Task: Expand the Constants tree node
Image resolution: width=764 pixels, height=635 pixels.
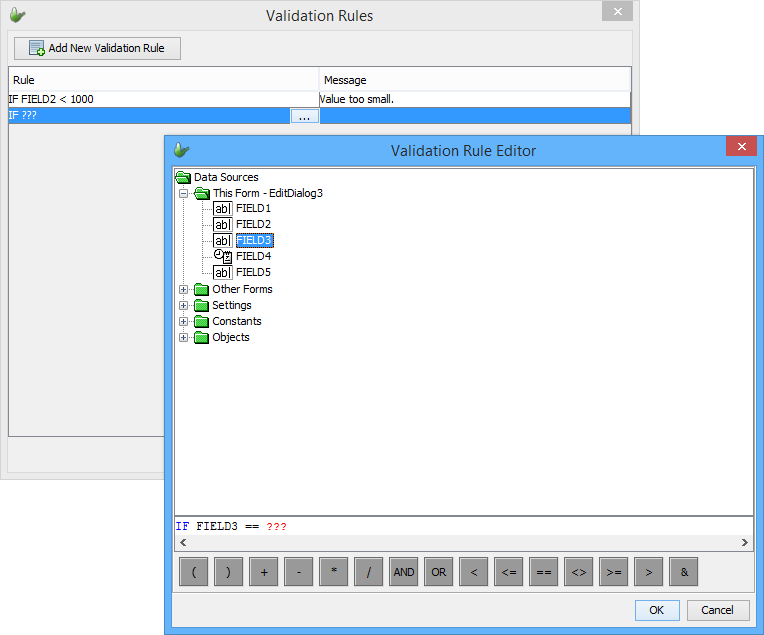Action: tap(184, 321)
